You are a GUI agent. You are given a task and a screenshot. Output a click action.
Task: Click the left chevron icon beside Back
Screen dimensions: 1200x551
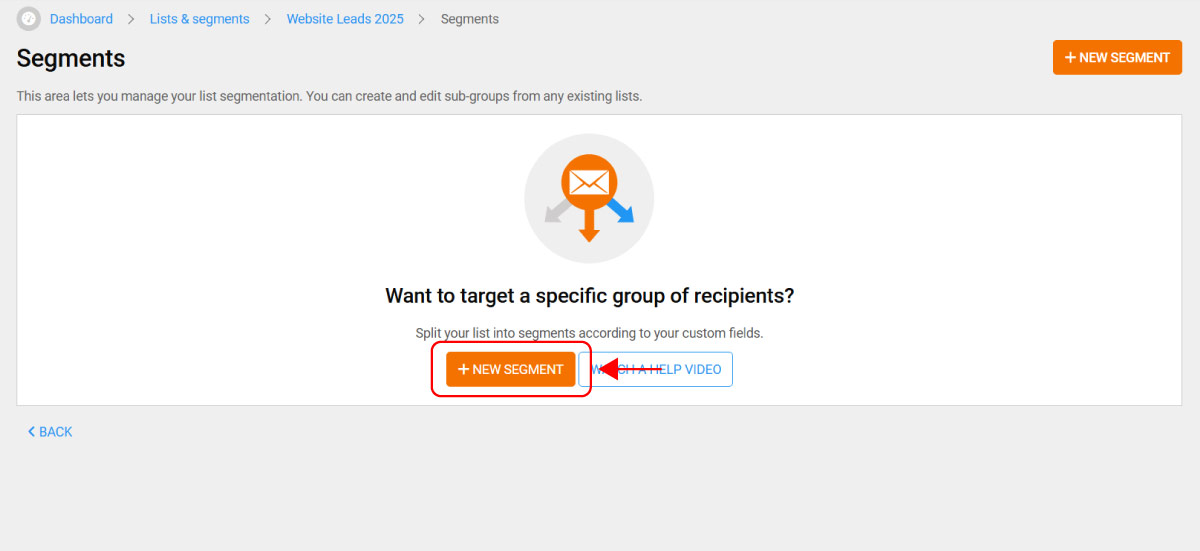(x=31, y=432)
